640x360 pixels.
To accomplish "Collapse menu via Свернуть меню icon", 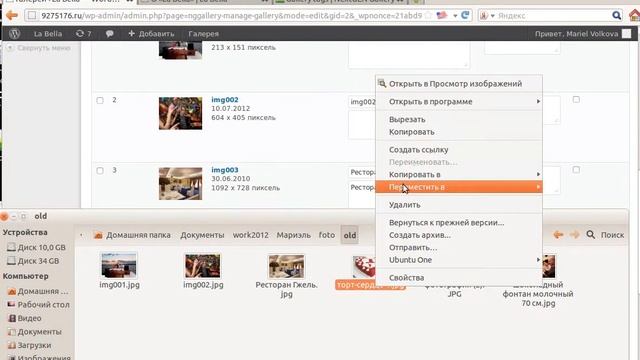I will coord(10,48).
